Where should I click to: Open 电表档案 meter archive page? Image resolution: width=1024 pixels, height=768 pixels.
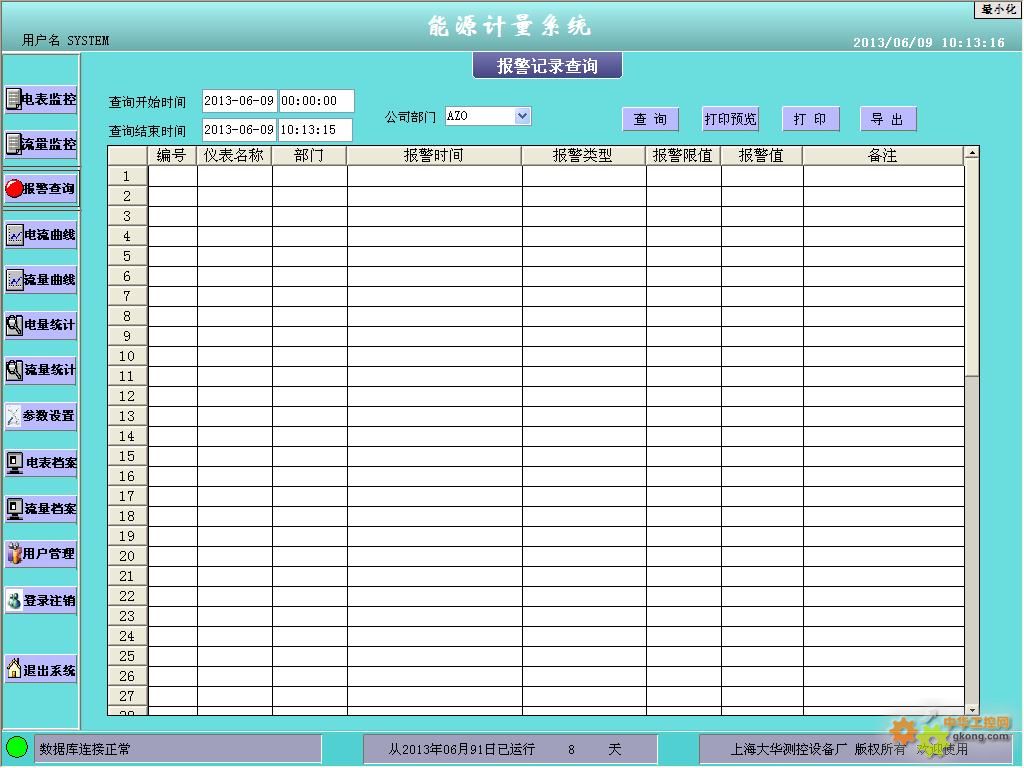[x=41, y=463]
